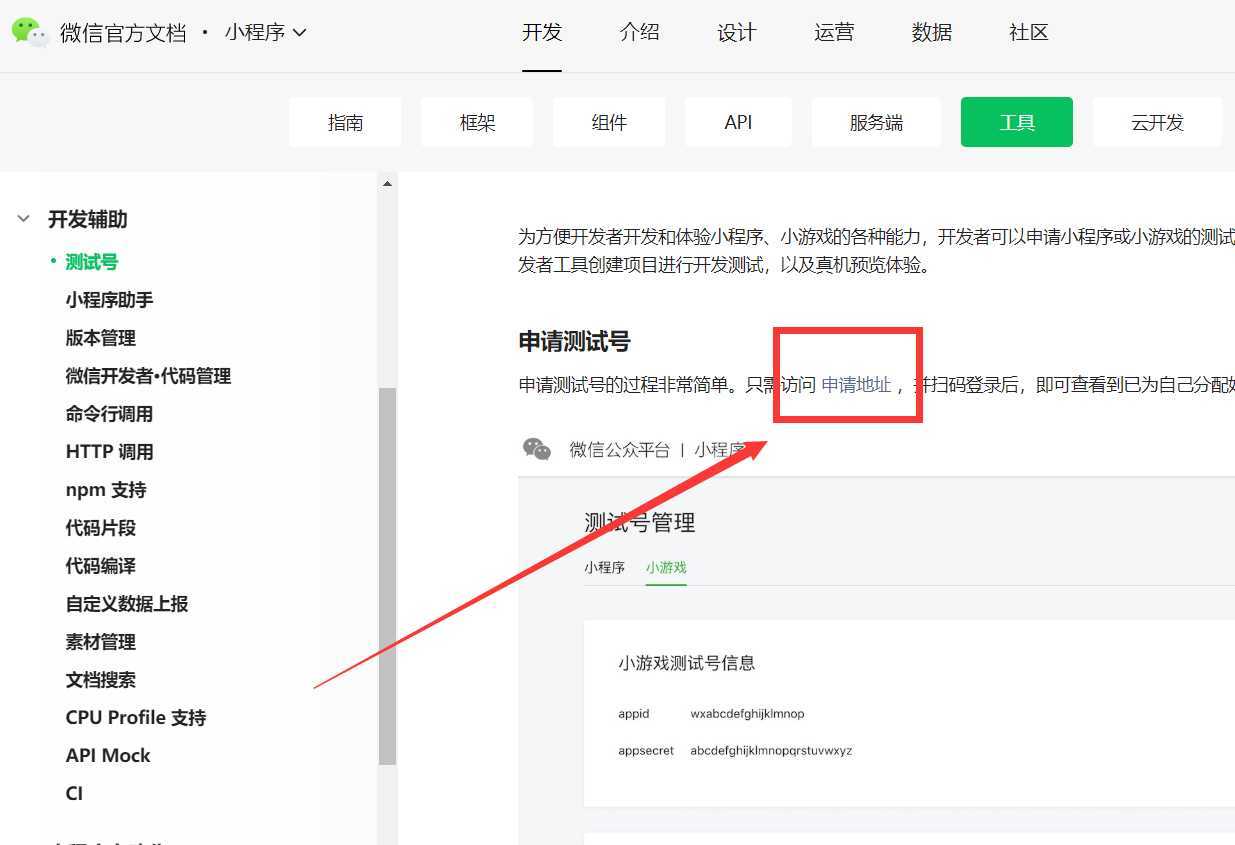Open 素材管理 in the sidebar
This screenshot has width=1235, height=845.
[x=101, y=642]
